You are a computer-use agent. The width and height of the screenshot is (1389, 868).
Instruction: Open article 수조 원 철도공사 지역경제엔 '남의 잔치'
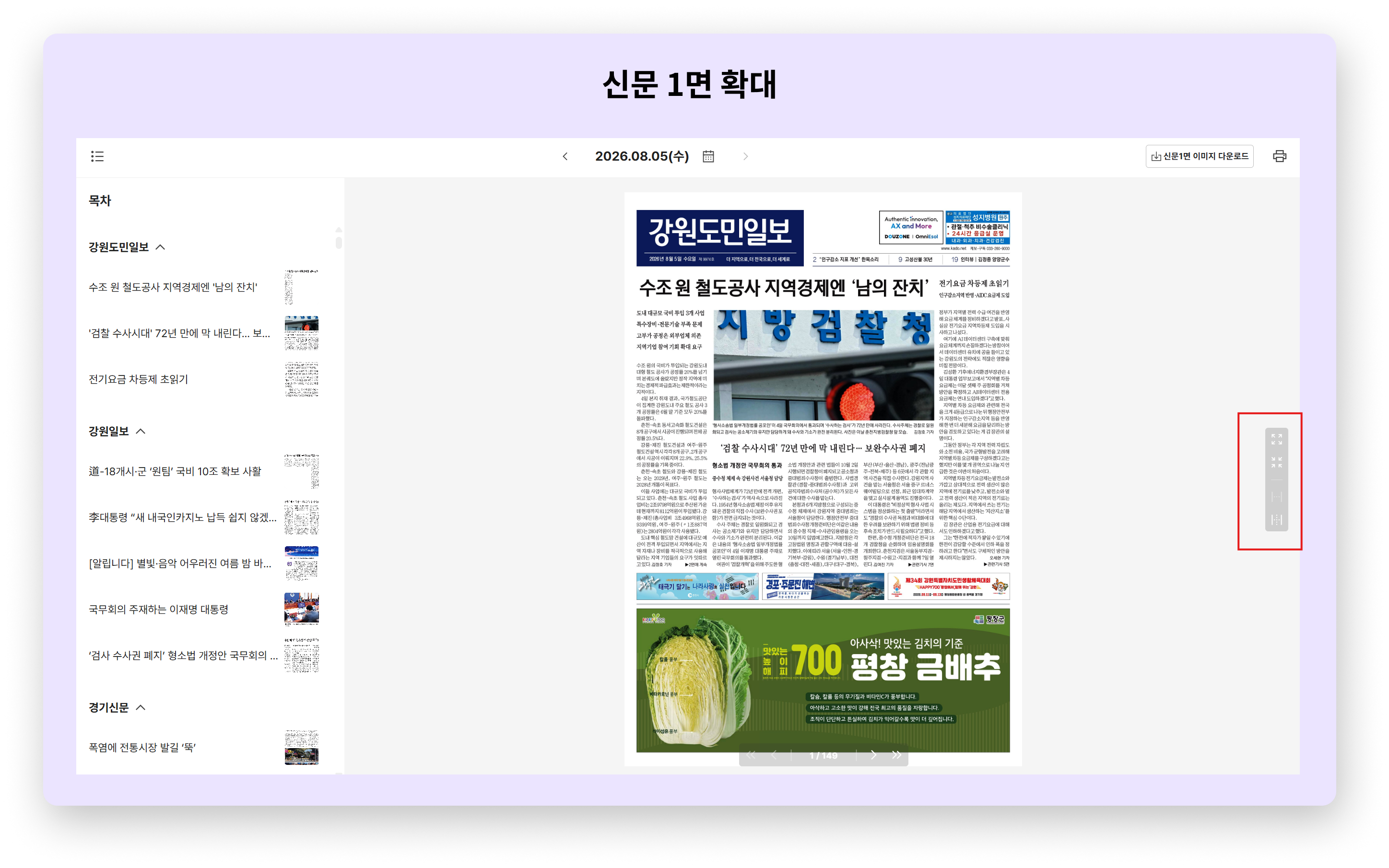[173, 287]
